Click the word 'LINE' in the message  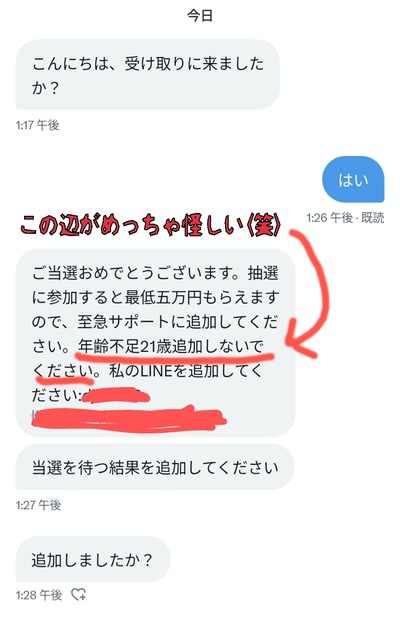pos(157,371)
